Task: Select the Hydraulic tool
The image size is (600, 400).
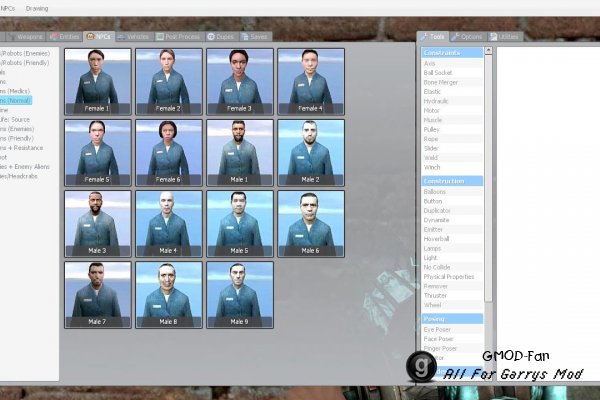Action: click(452, 101)
